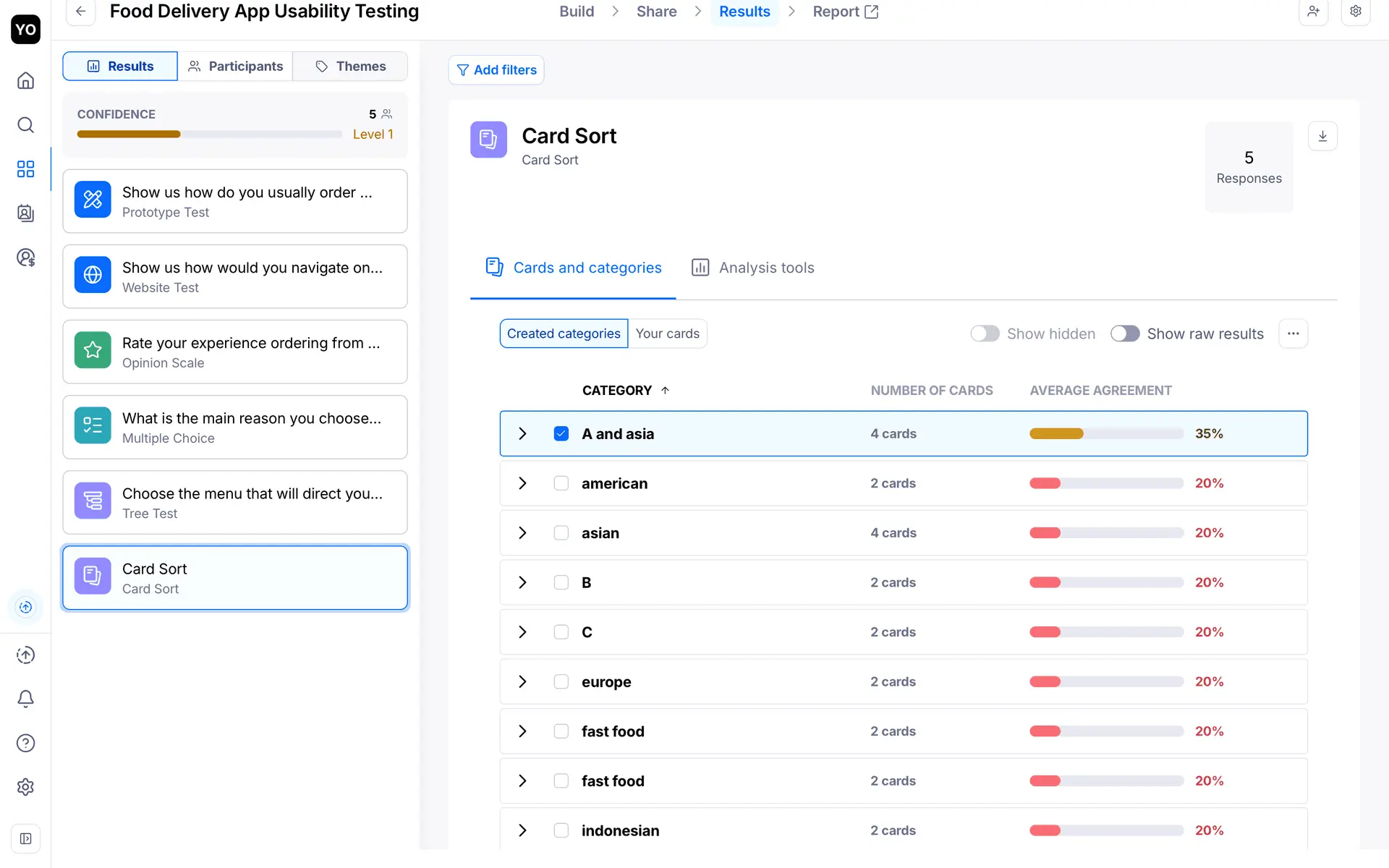Image resolution: width=1389 pixels, height=868 pixels.
Task: Open the Participants tab
Action: (x=235, y=66)
